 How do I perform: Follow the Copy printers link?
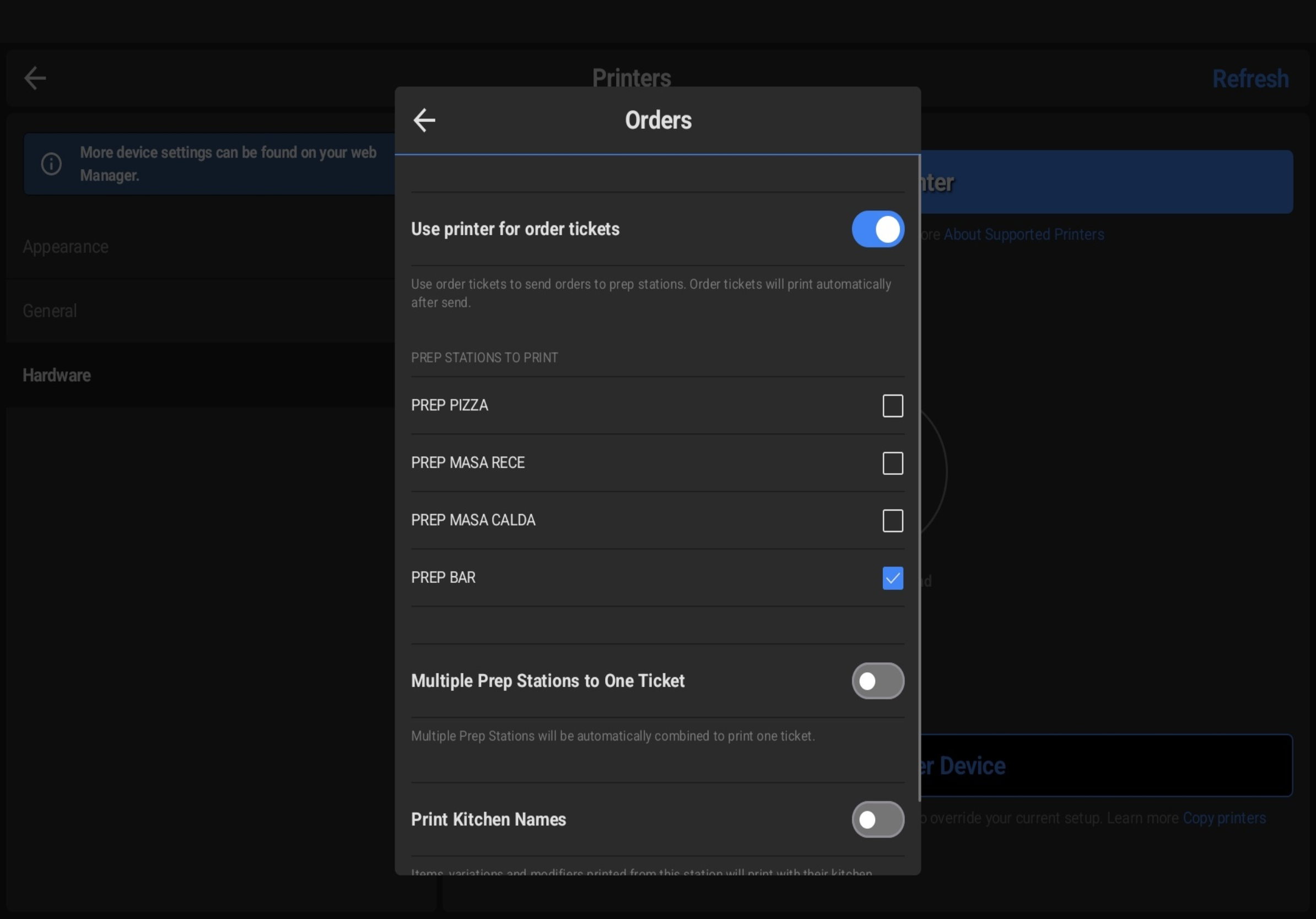pyautogui.click(x=1225, y=818)
